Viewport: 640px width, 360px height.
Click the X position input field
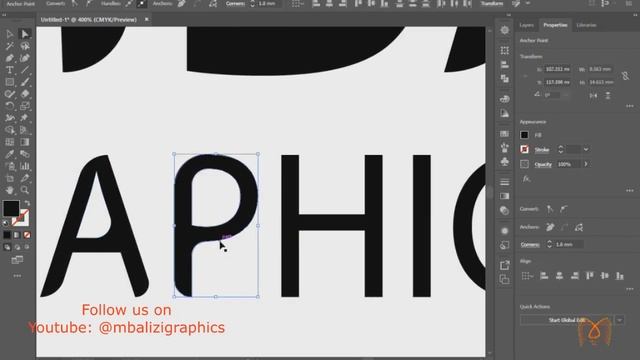point(558,69)
